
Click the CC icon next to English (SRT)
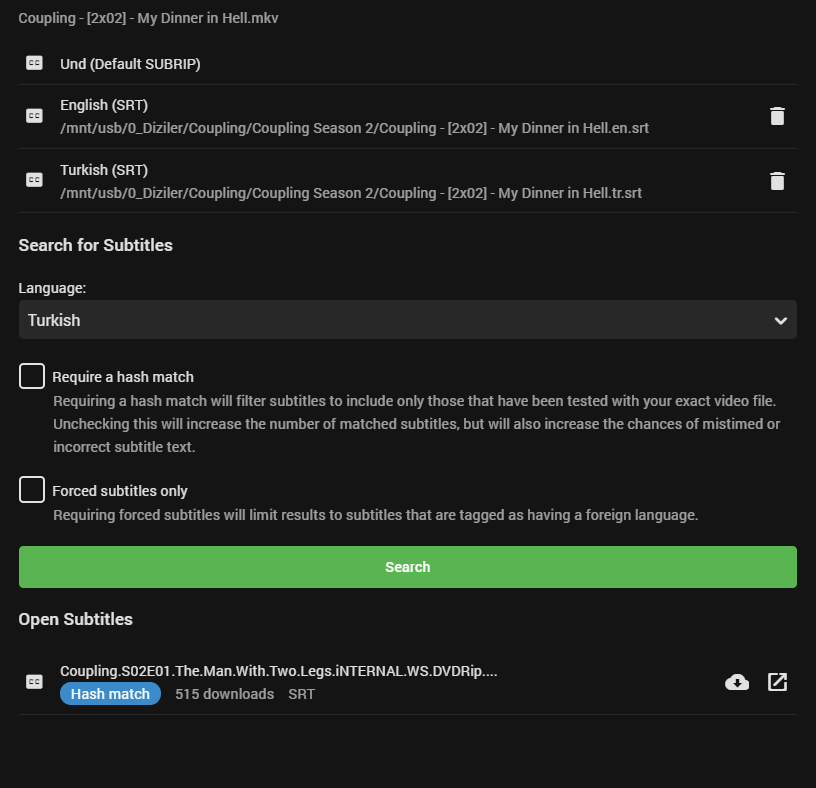click(x=34, y=116)
